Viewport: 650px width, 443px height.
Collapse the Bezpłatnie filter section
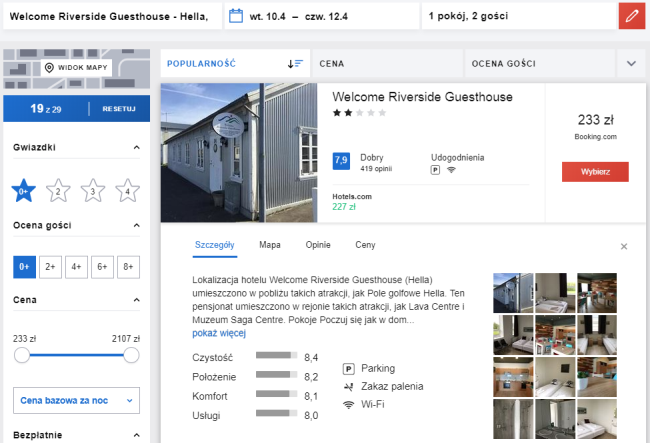click(x=136, y=435)
